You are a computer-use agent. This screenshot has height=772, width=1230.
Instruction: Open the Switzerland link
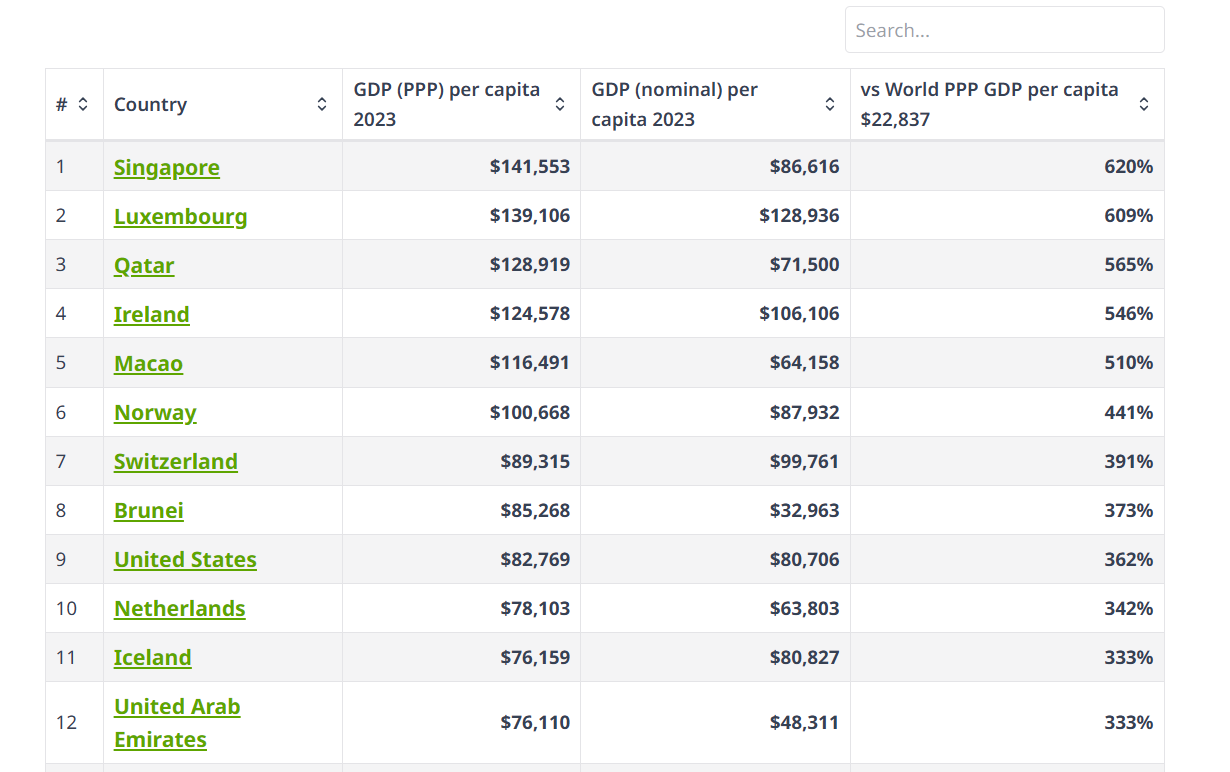176,461
